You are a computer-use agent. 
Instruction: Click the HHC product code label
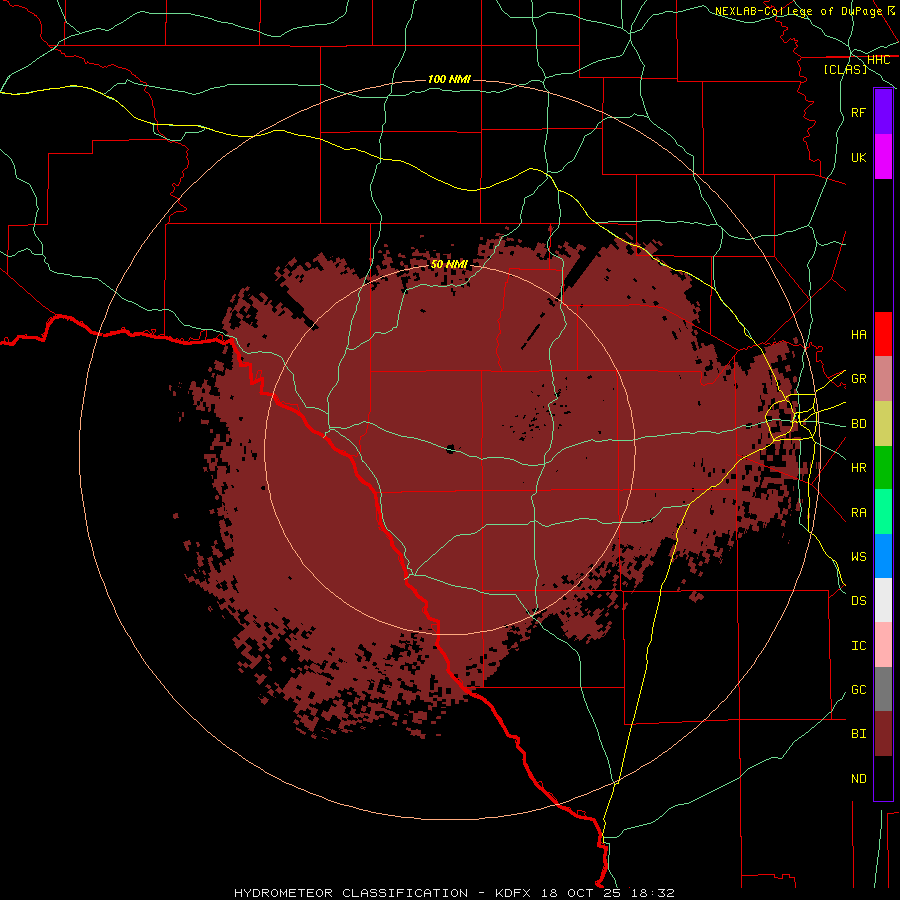[878, 60]
